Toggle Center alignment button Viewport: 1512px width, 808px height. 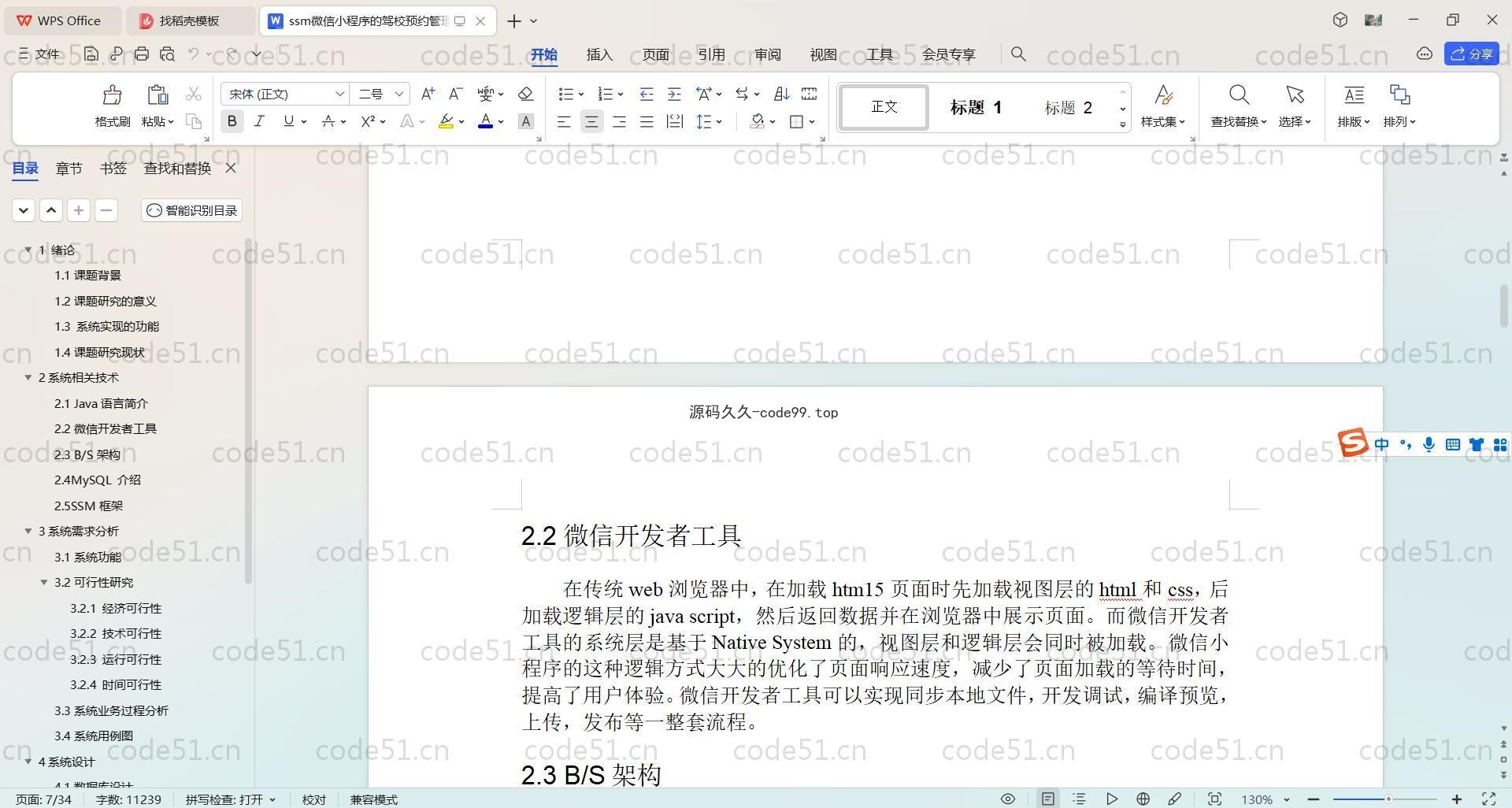pyautogui.click(x=591, y=121)
